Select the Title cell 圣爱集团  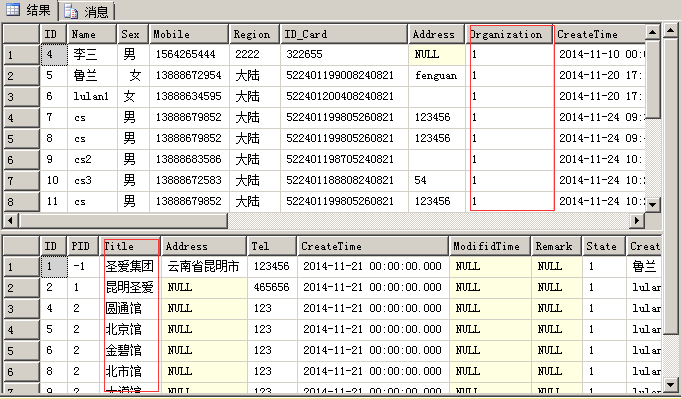tap(130, 266)
